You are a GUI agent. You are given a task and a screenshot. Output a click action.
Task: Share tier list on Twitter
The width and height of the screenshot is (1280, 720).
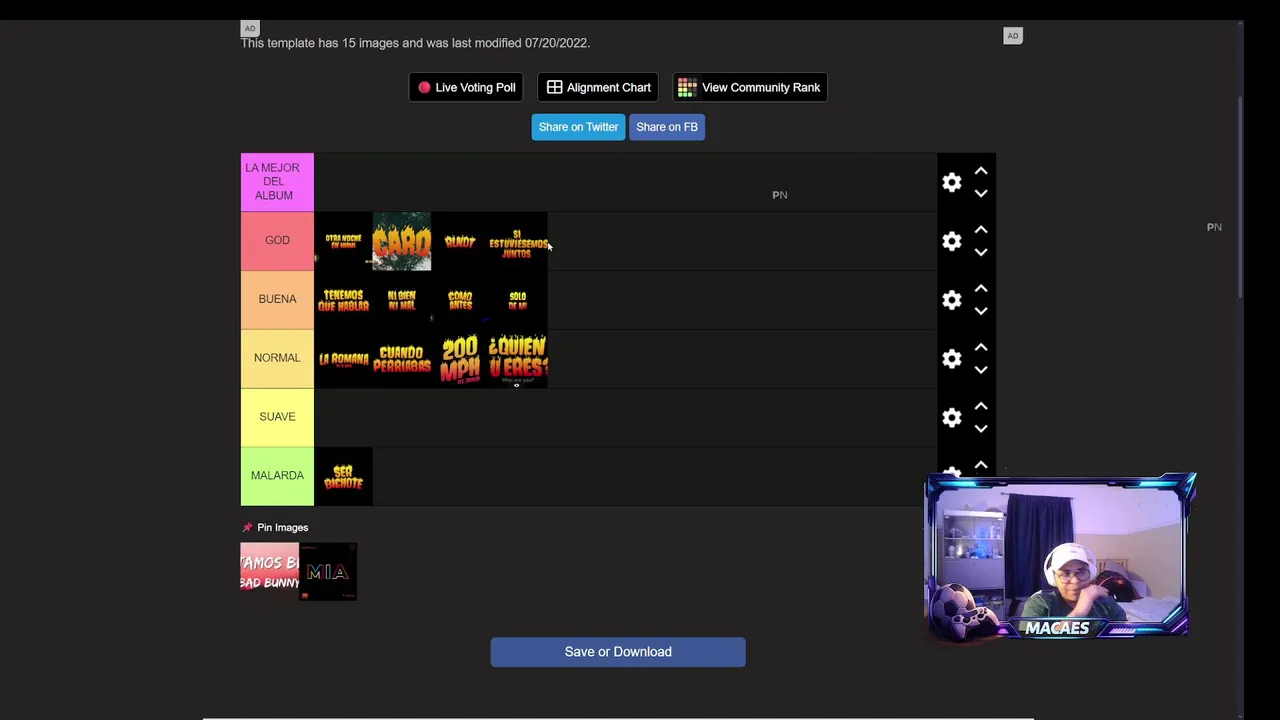coord(578,127)
